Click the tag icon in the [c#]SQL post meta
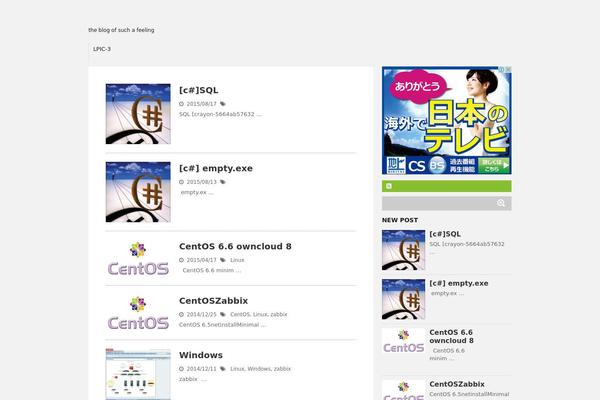 pos(223,104)
